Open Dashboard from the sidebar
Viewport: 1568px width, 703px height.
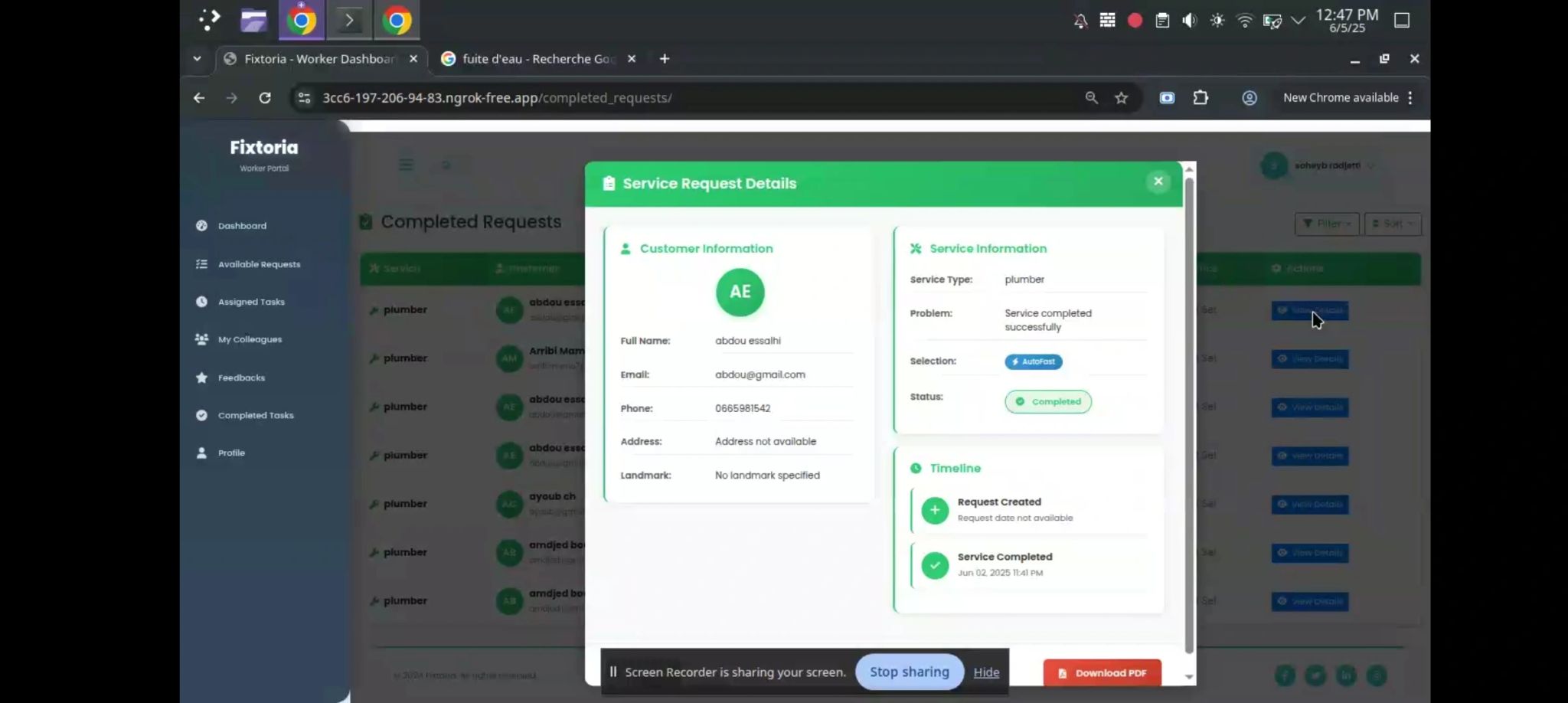(242, 226)
